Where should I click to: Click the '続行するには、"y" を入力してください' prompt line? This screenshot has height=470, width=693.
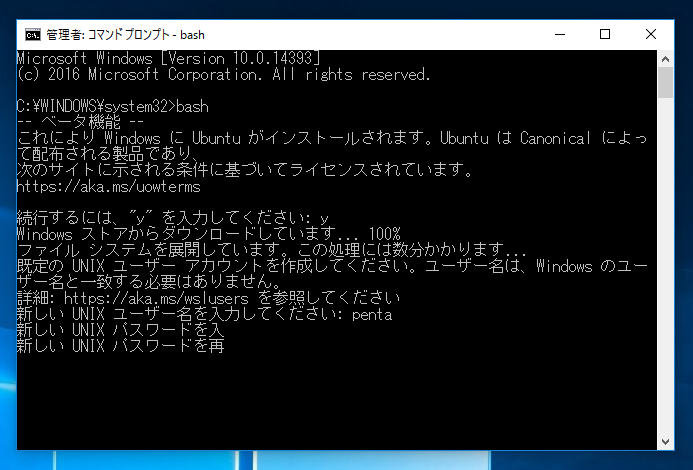click(x=173, y=218)
